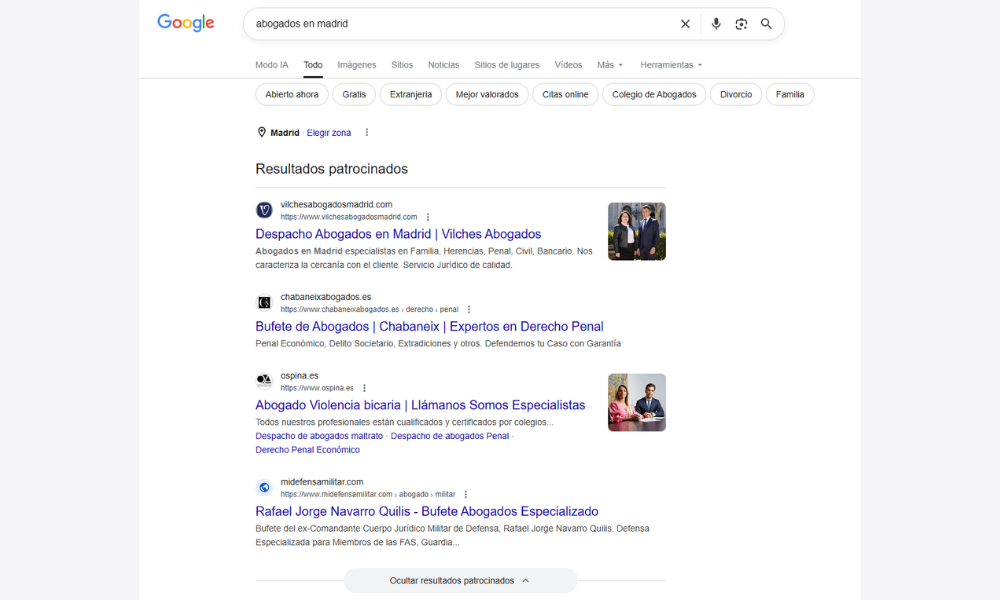Click the ospina.es site favicon
The height and width of the screenshot is (600, 1000).
pyautogui.click(x=264, y=381)
